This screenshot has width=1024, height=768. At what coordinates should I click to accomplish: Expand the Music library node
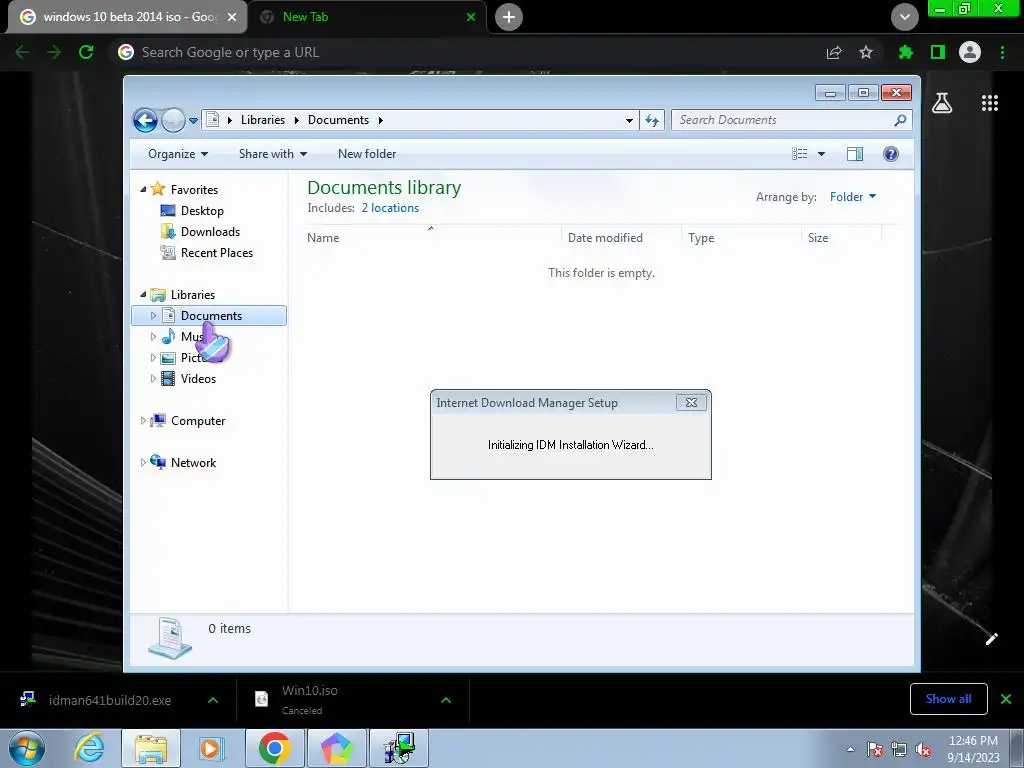point(153,337)
